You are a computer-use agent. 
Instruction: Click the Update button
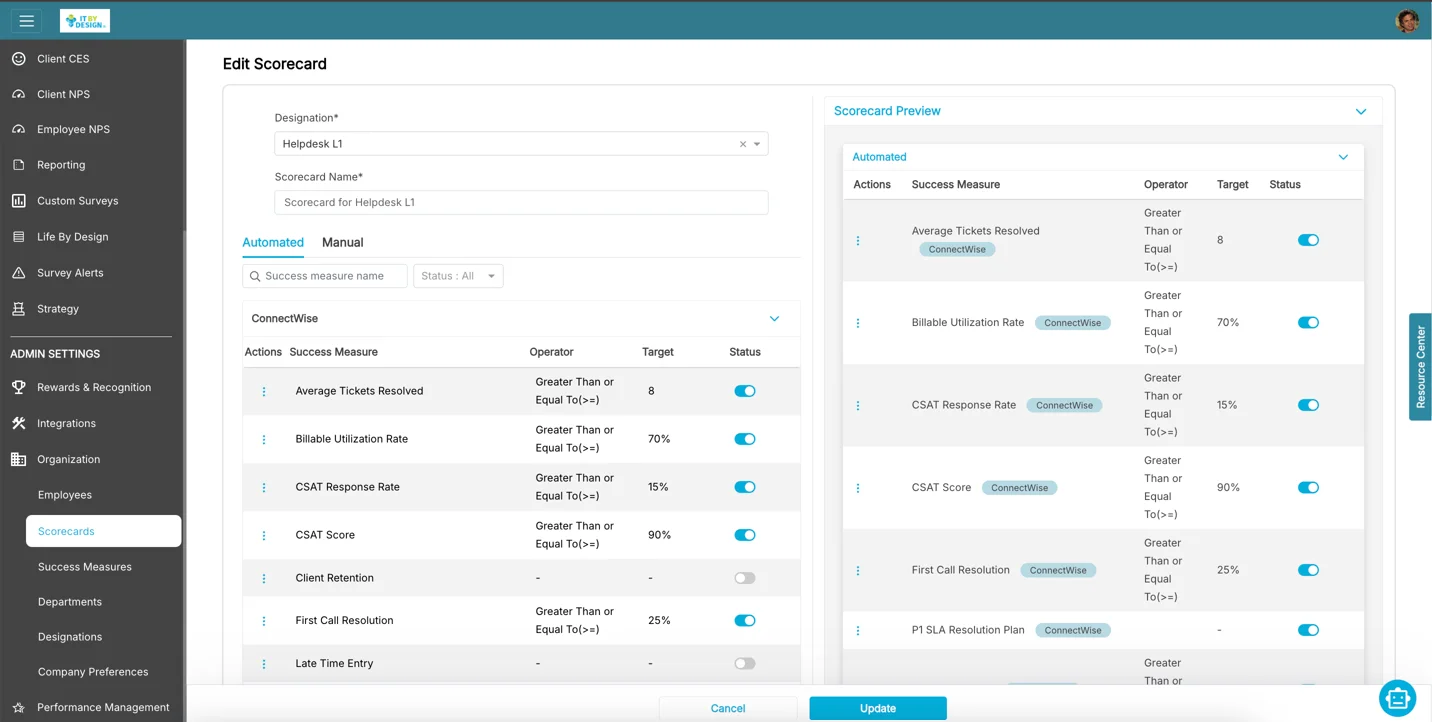coord(878,708)
